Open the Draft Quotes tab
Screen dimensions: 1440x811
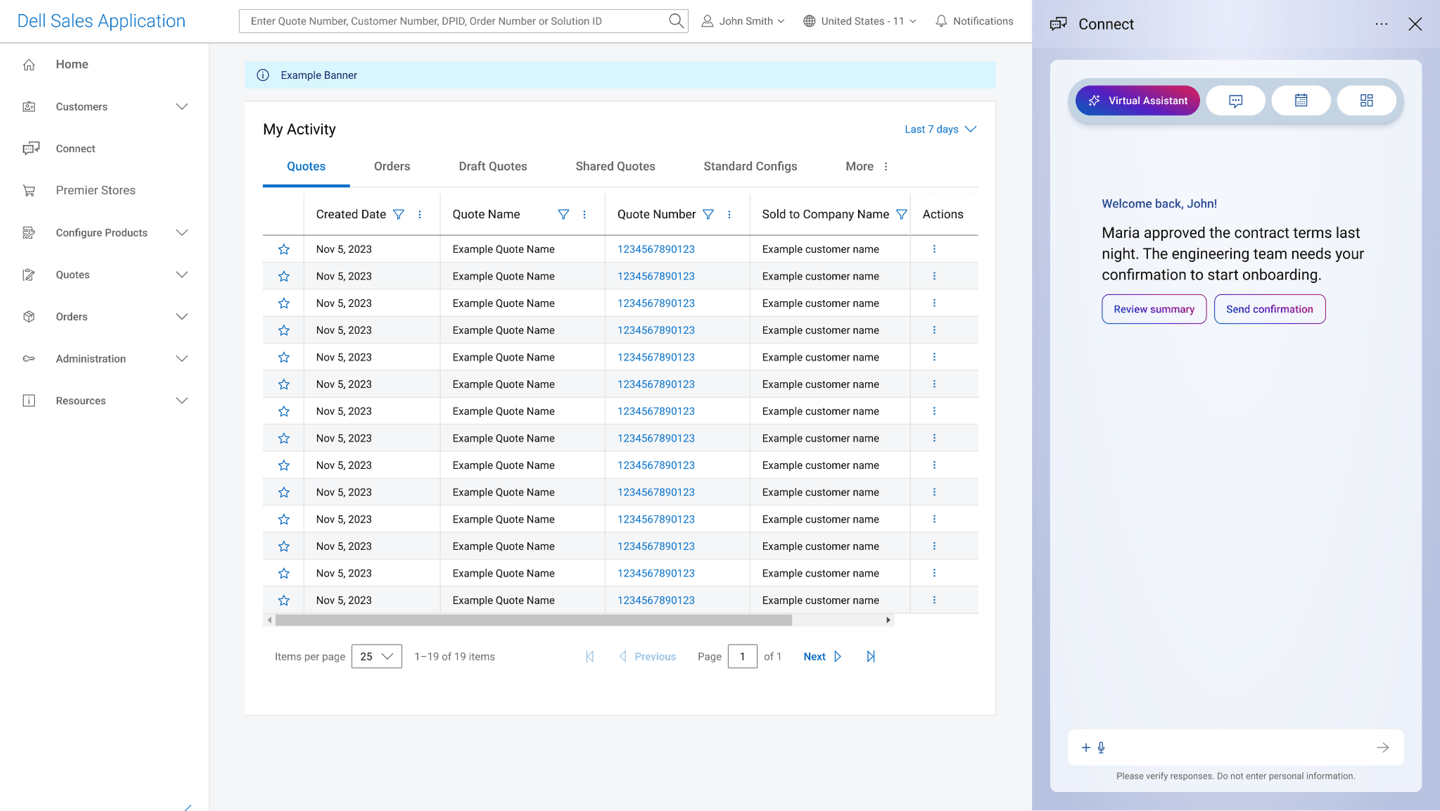coord(493,167)
